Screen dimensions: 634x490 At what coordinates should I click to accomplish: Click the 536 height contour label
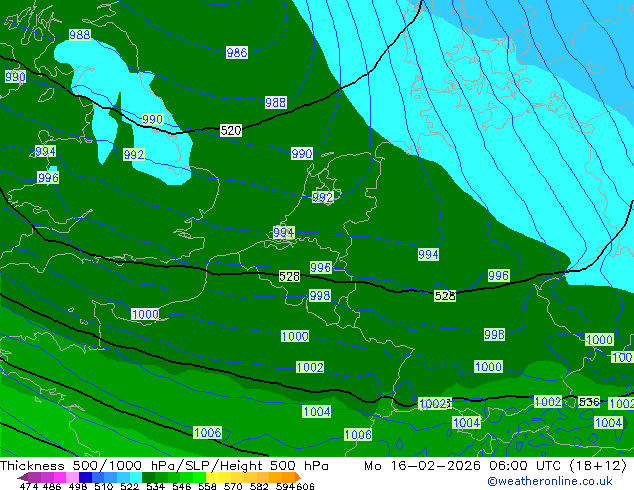(589, 402)
